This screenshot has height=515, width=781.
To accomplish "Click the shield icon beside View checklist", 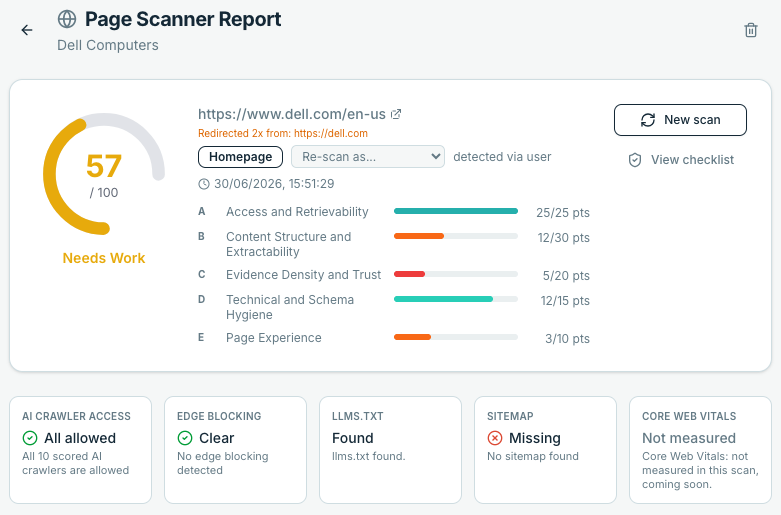I will pos(635,160).
